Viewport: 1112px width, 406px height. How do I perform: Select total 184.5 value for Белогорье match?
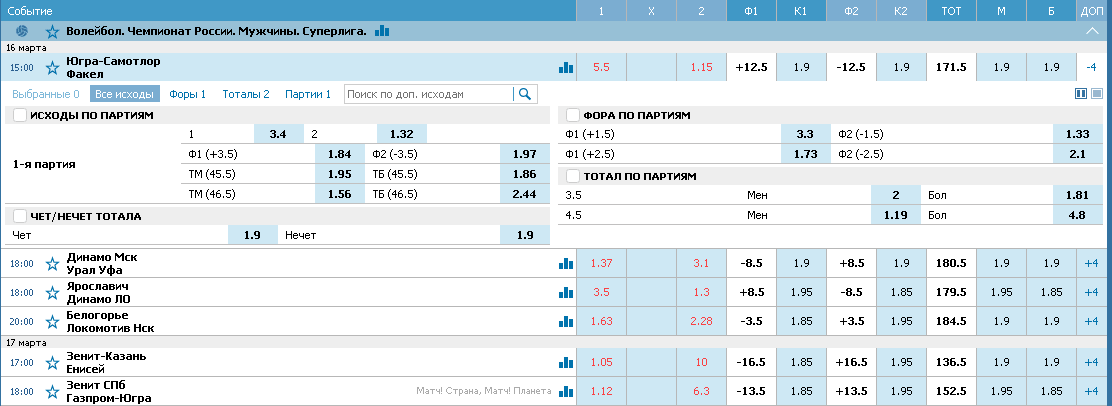click(x=951, y=321)
